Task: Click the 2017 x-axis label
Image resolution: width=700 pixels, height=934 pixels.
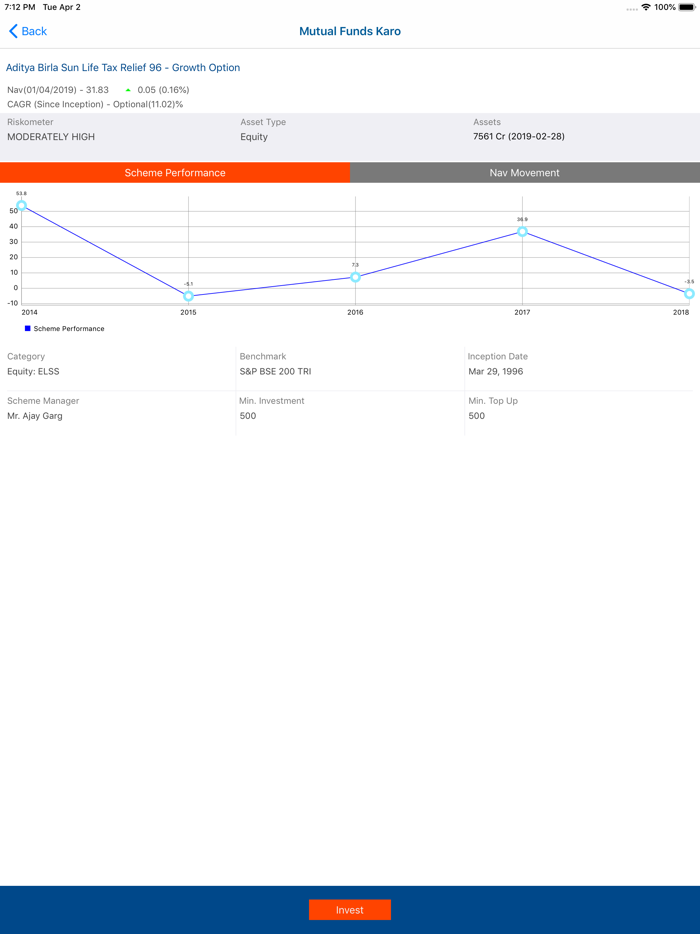Action: click(522, 312)
